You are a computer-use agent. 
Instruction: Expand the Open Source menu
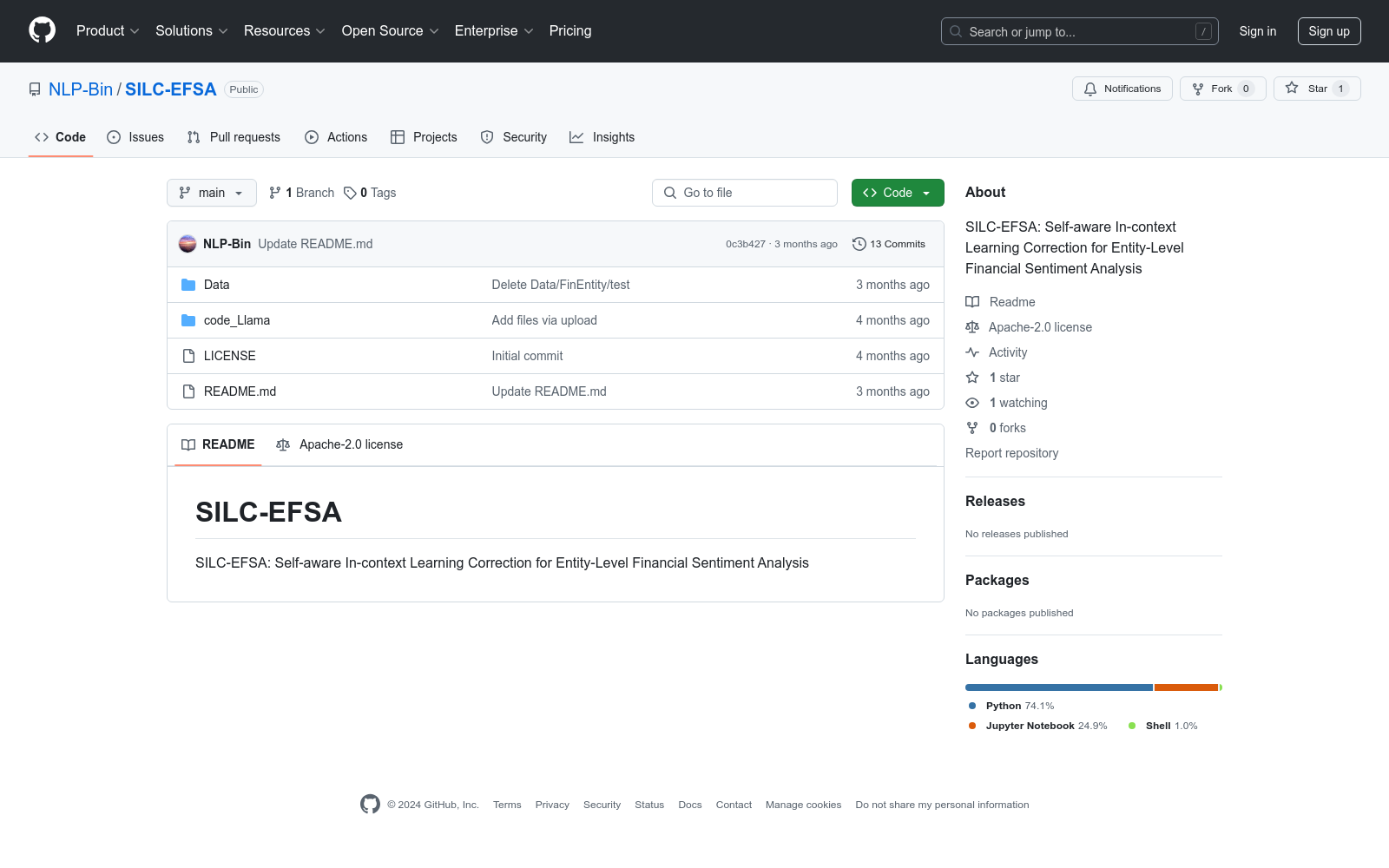(391, 30)
